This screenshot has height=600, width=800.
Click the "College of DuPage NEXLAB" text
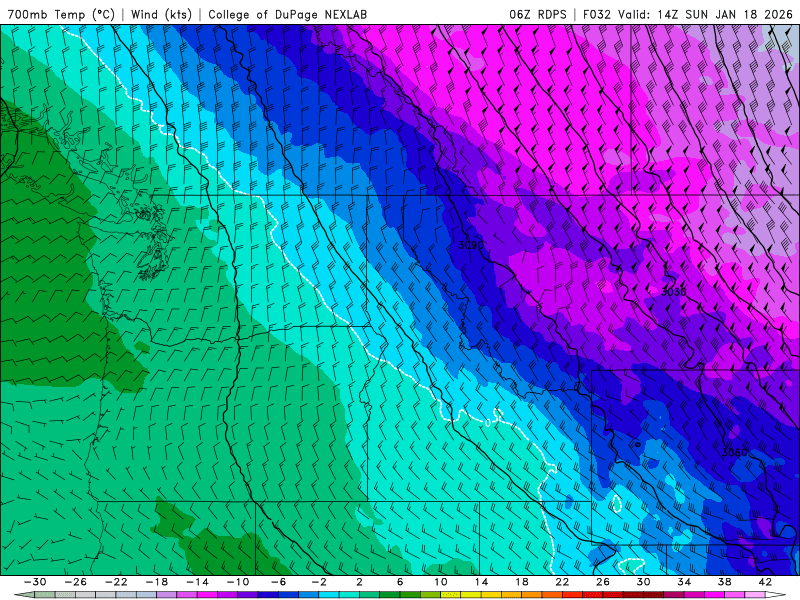coord(287,14)
